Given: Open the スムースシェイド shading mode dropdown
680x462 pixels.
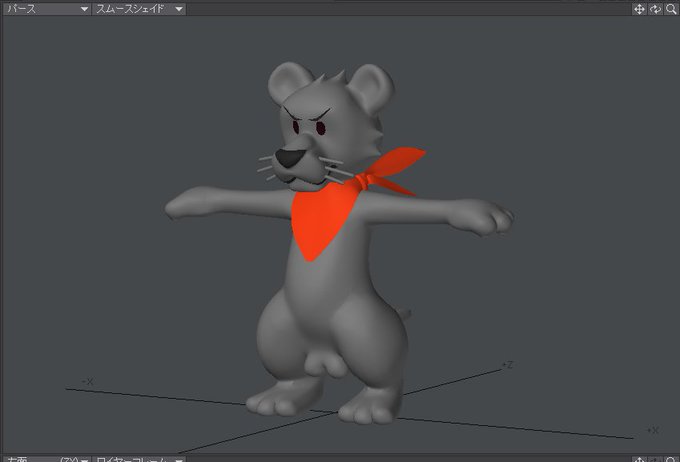Looking at the screenshot, I should tap(139, 9).
